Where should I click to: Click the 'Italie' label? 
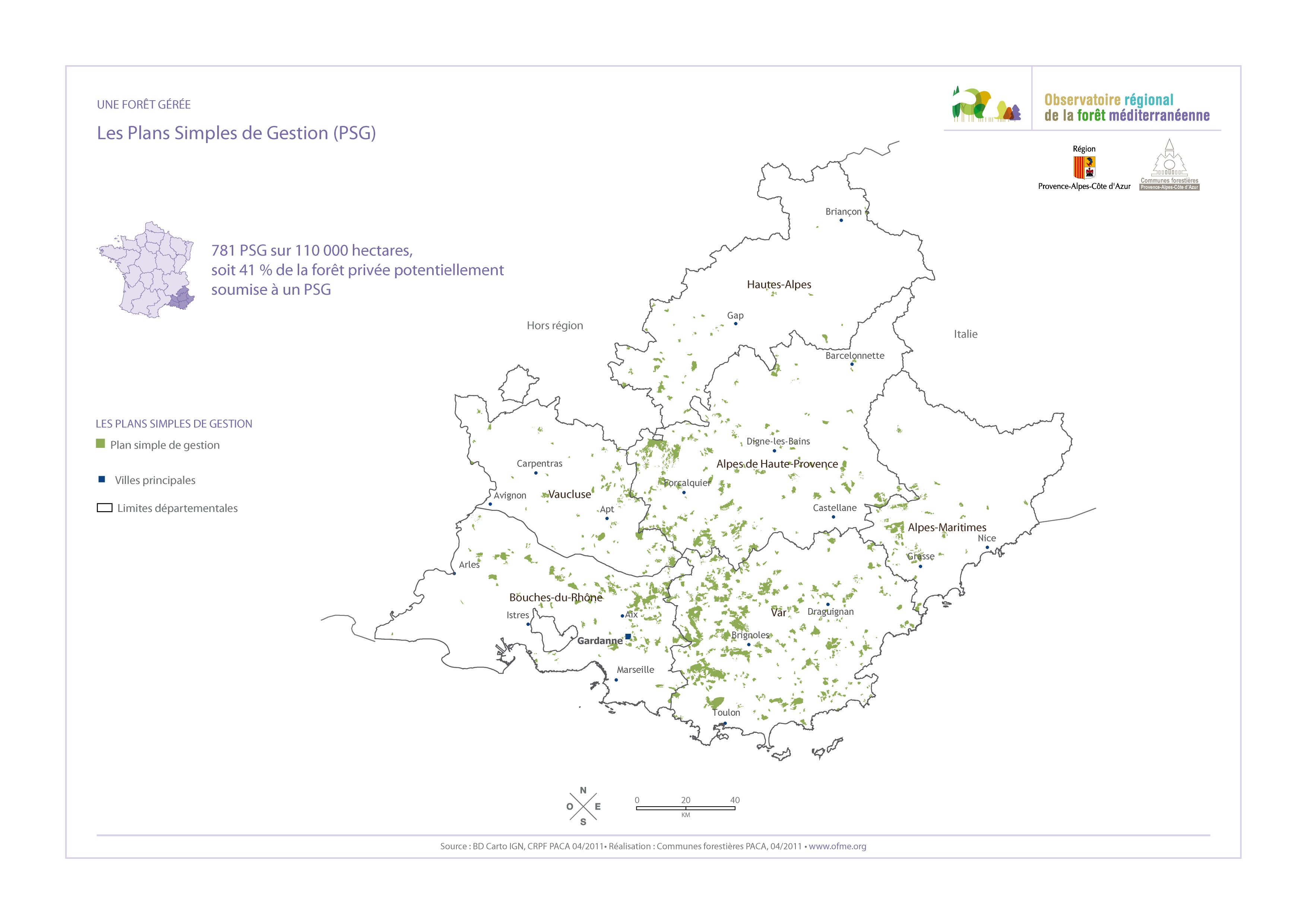(x=965, y=334)
